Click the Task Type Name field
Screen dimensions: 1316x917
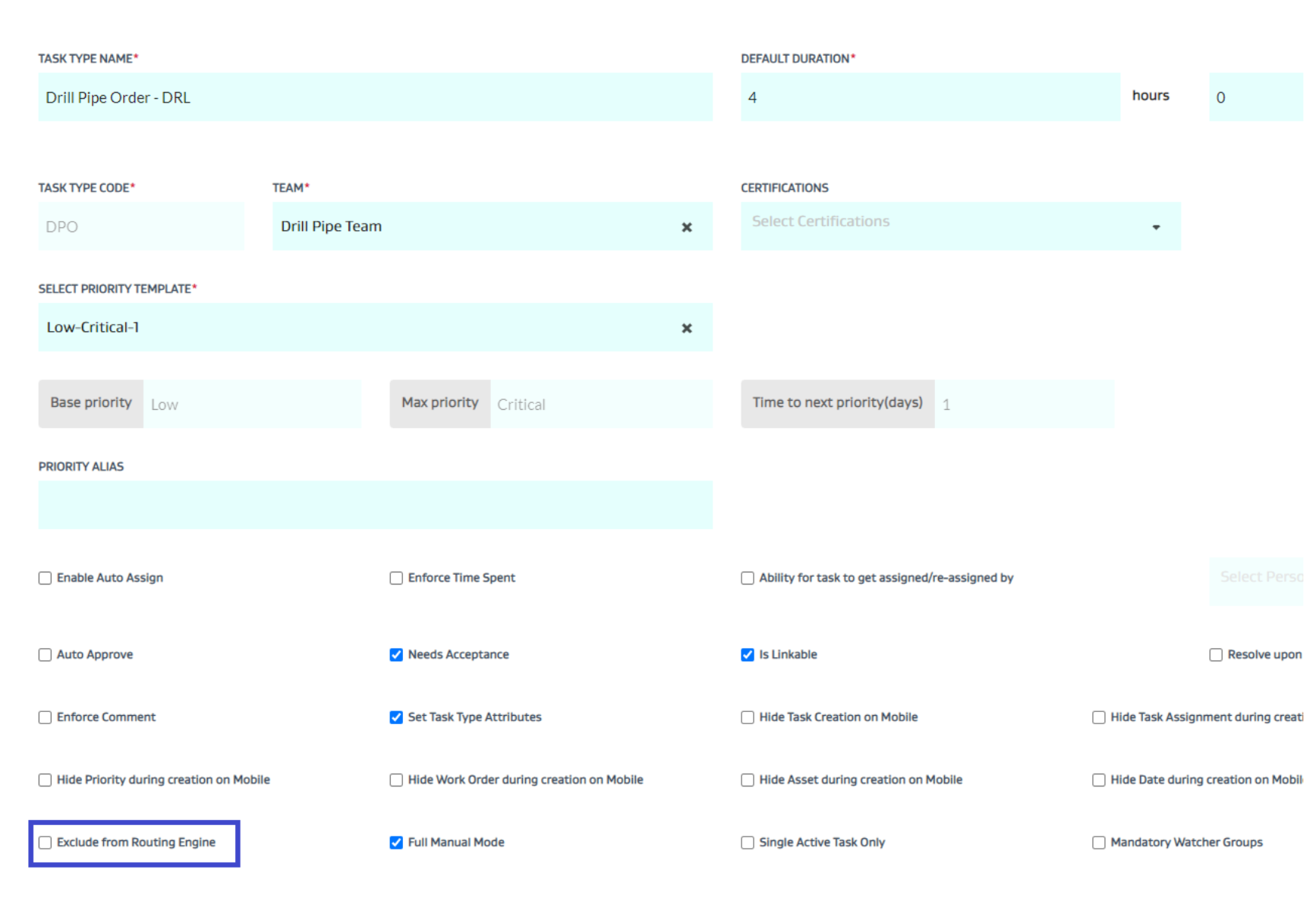[x=375, y=97]
